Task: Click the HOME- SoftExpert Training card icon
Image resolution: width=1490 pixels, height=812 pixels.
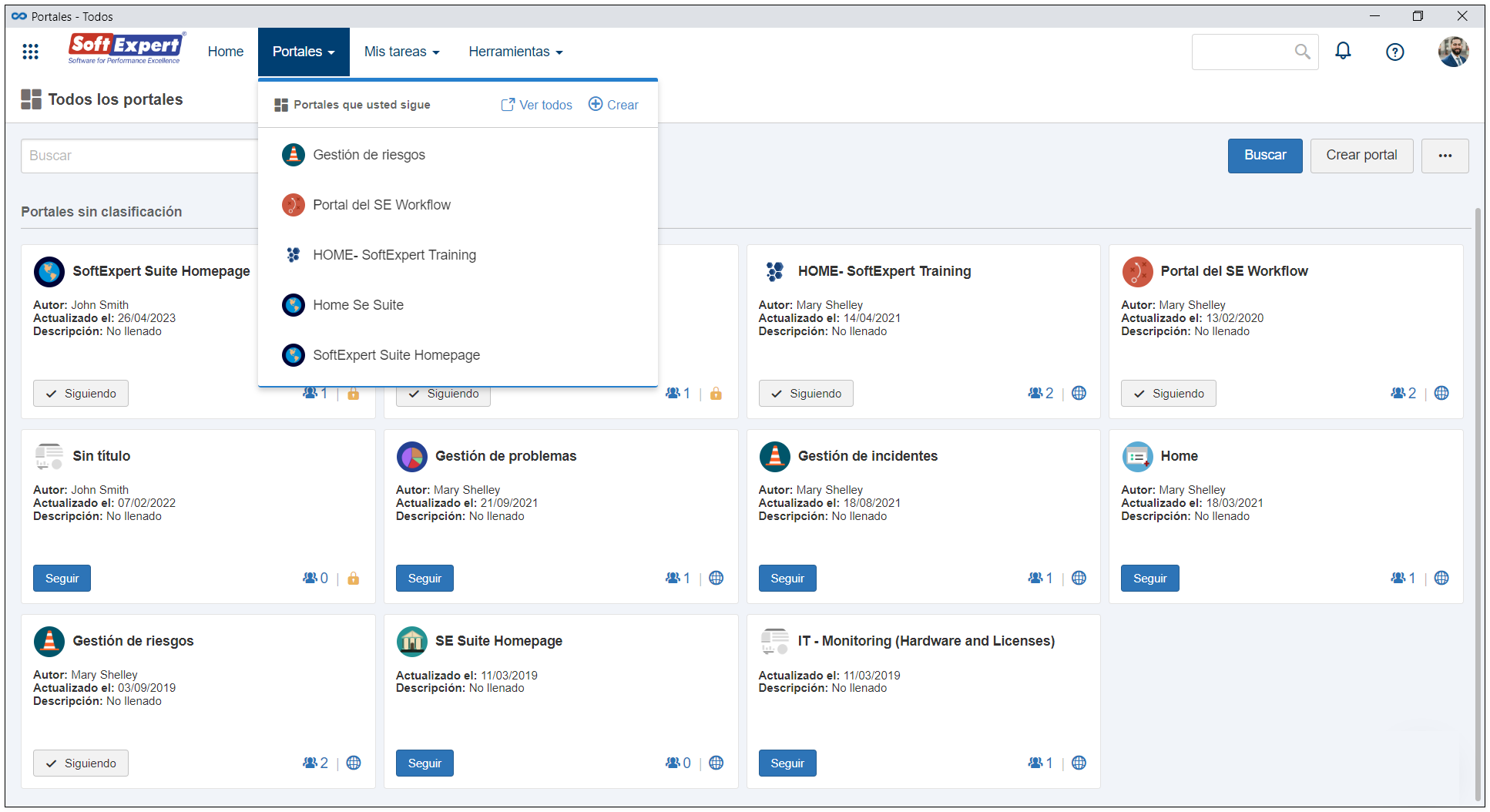Action: coord(774,271)
